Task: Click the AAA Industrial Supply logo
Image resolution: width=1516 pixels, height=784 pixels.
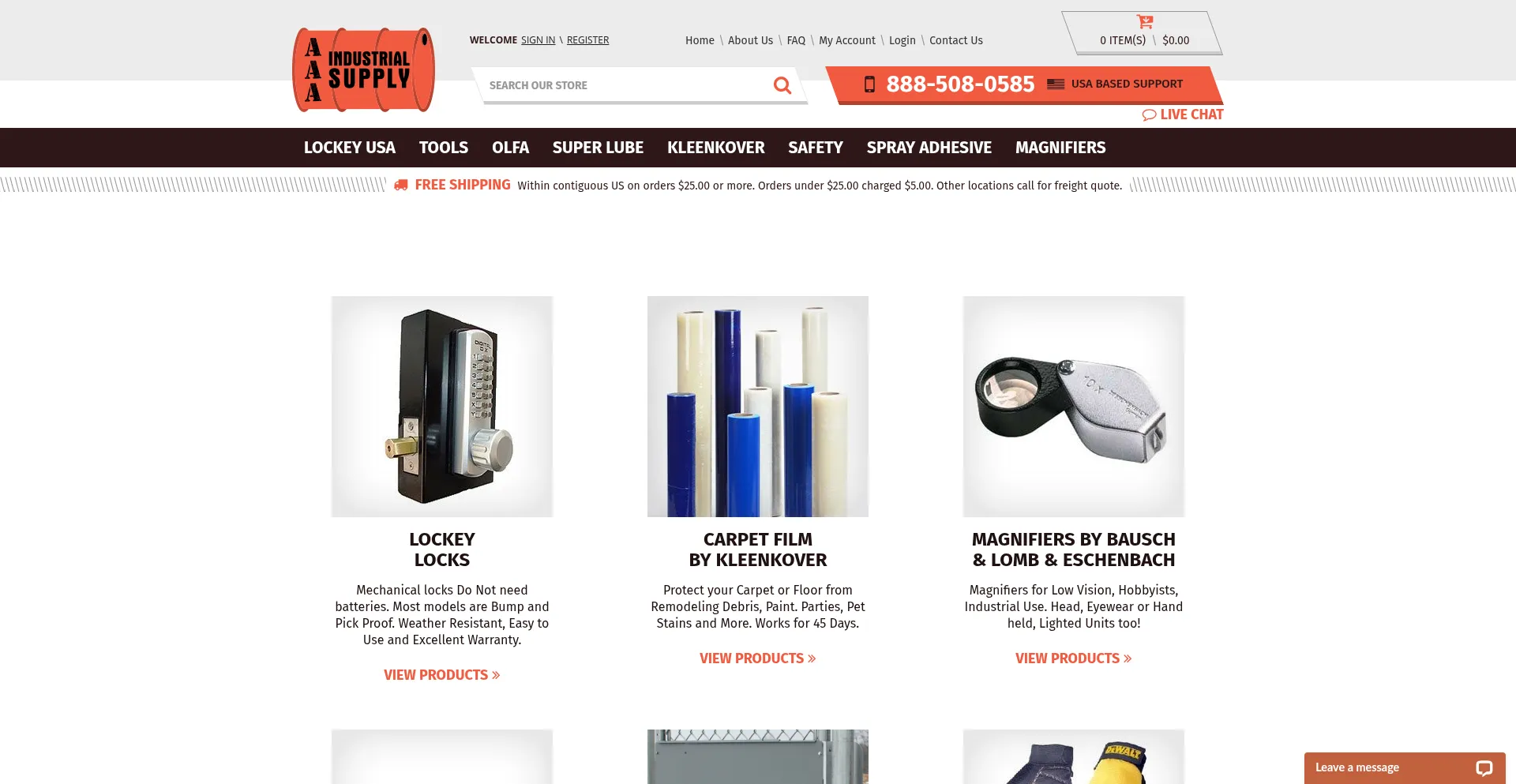Action: click(363, 70)
